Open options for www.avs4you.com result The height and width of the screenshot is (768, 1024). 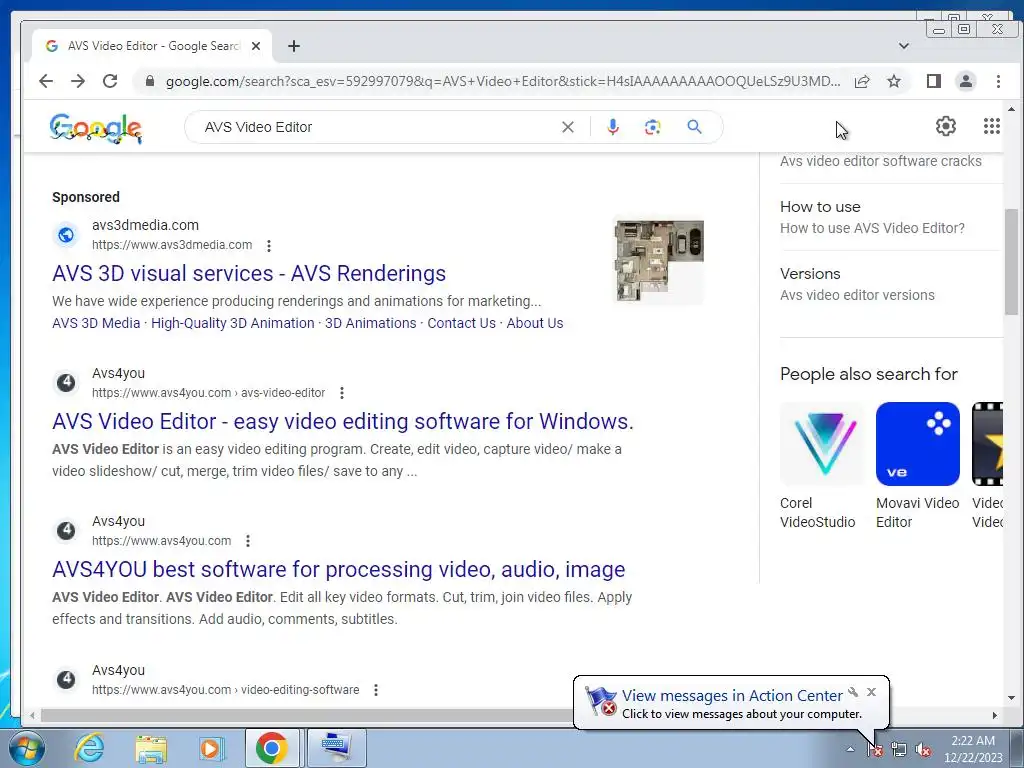click(248, 541)
